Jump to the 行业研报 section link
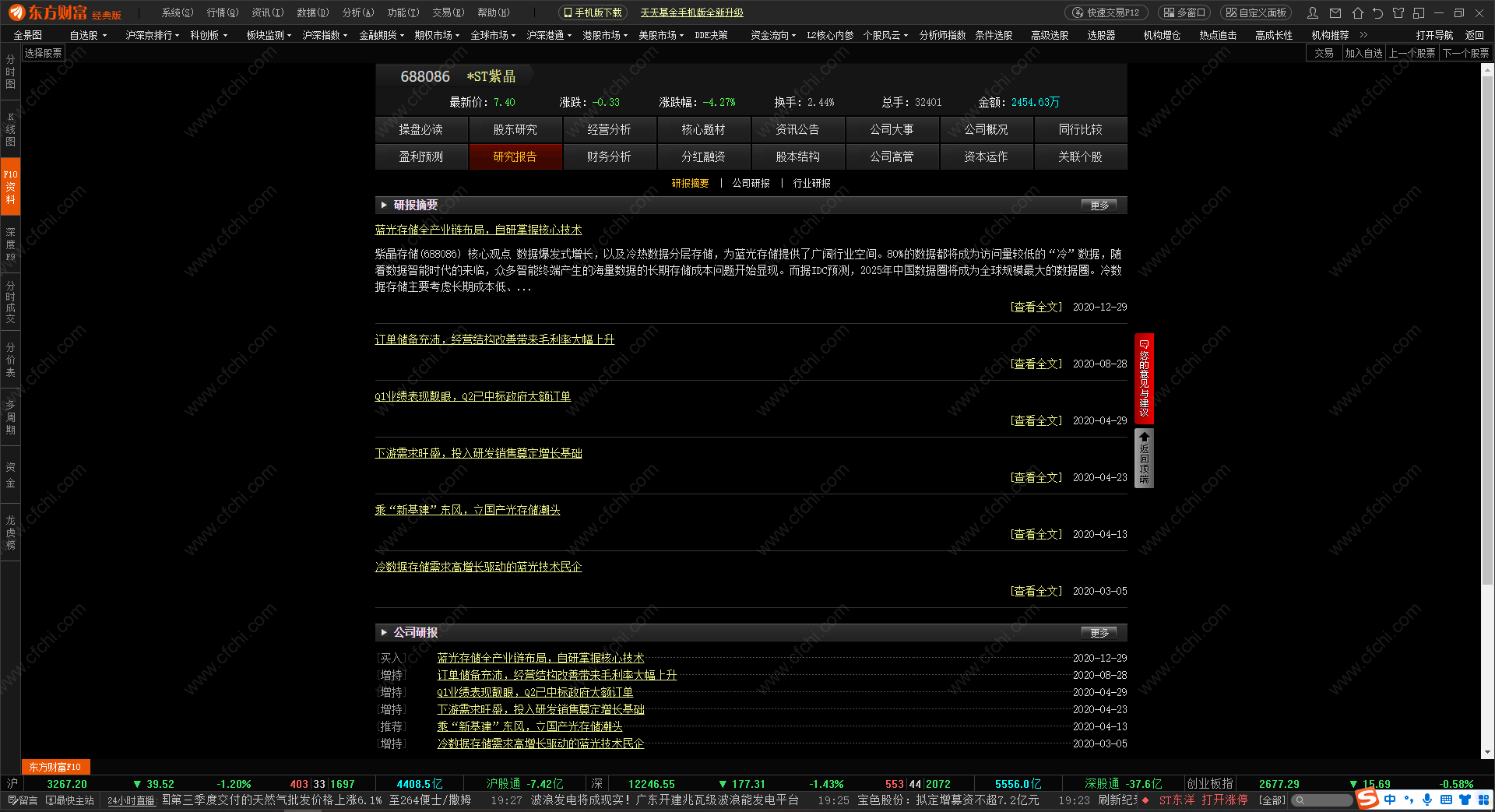This screenshot has height=812, width=1495. pos(811,183)
